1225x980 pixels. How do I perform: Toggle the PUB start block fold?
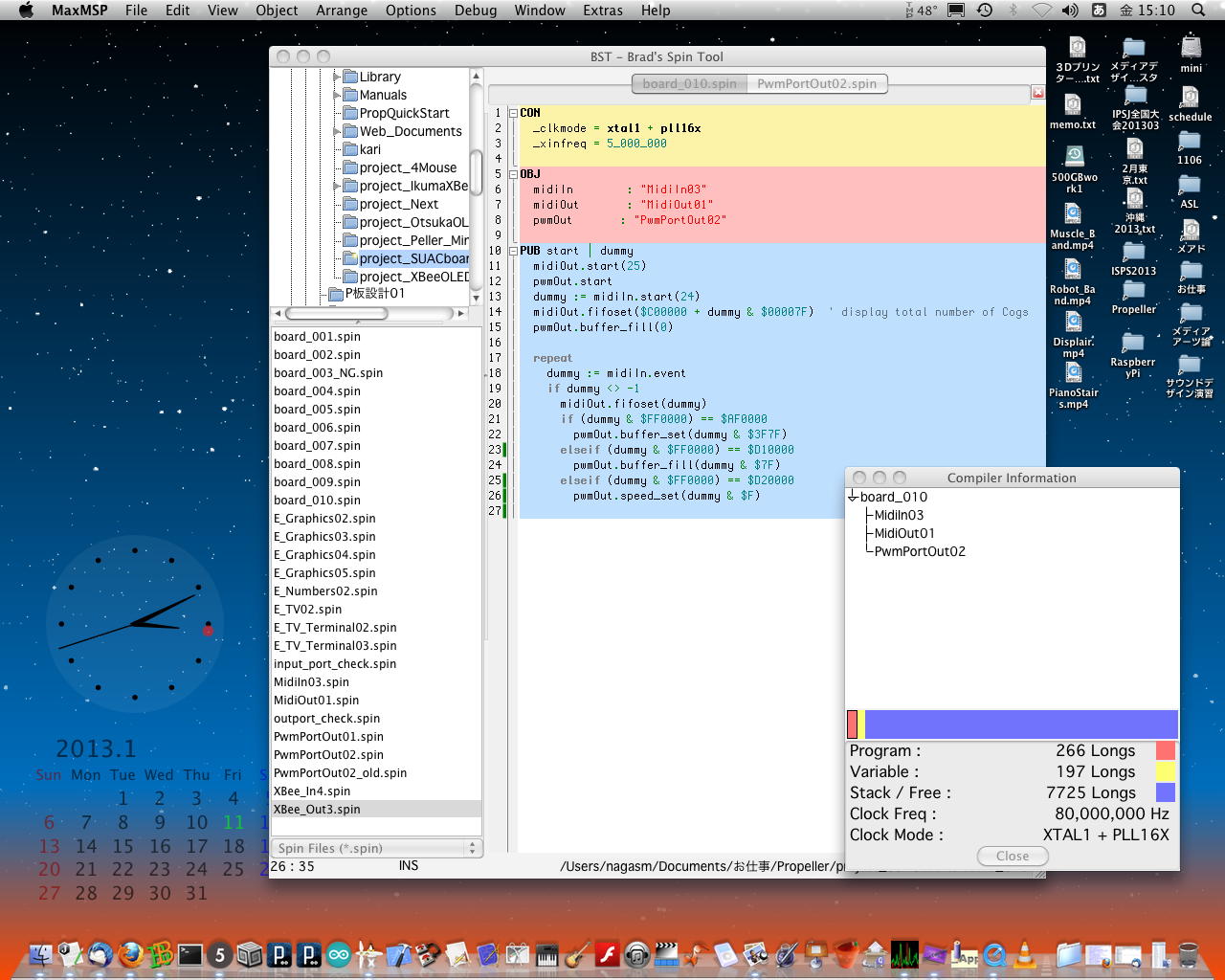(513, 251)
